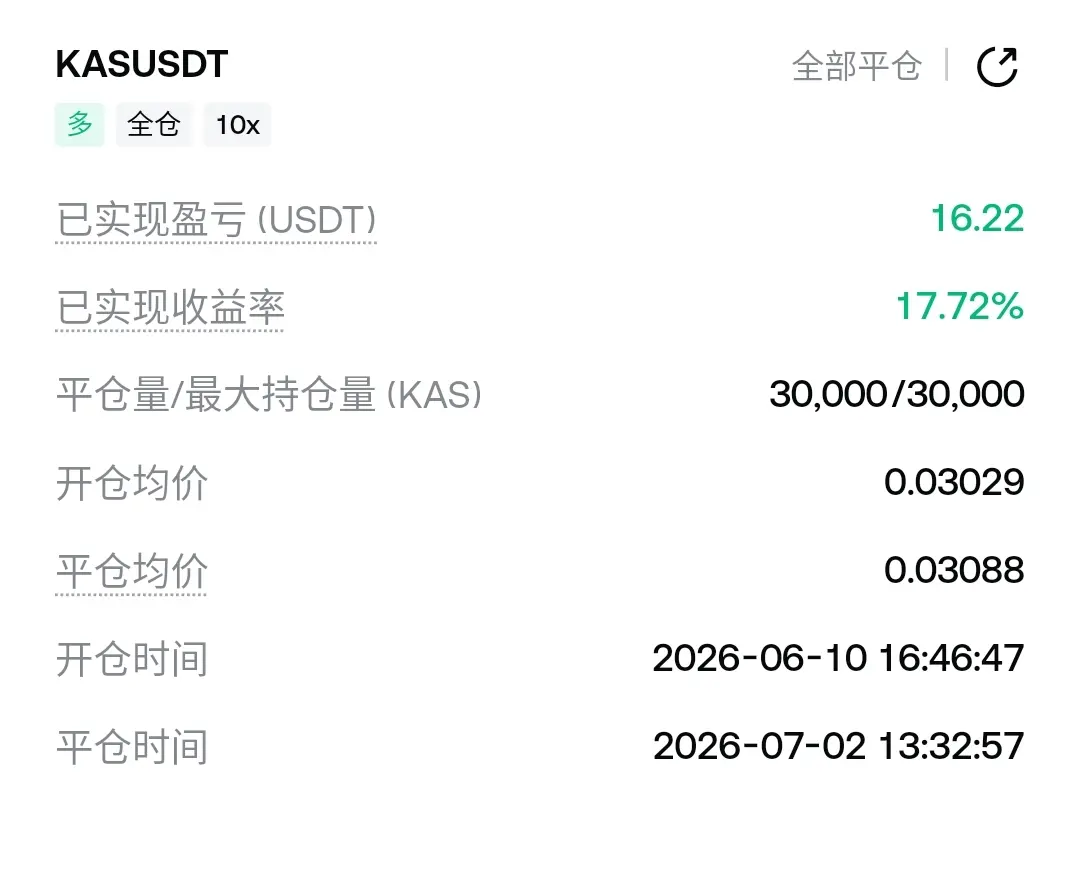1080x896 pixels.
Task: Tap the 17.72% realized return value
Action: click(x=959, y=306)
